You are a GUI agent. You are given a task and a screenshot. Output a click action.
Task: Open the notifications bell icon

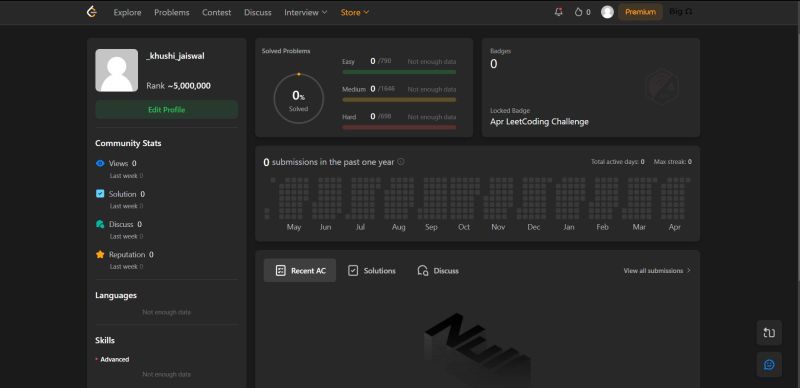pyautogui.click(x=558, y=12)
